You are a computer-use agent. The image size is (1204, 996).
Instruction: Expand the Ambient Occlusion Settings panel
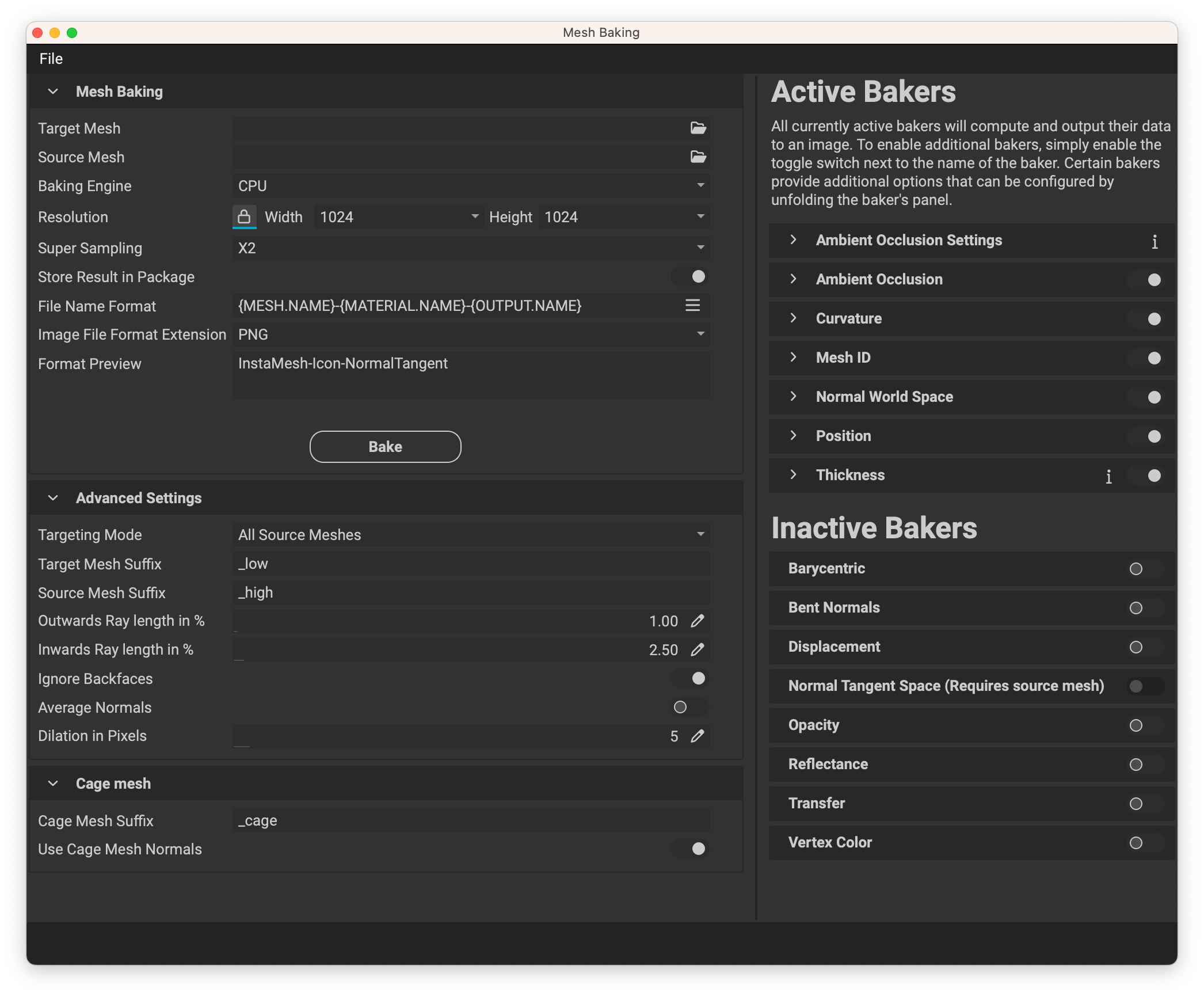coord(792,240)
